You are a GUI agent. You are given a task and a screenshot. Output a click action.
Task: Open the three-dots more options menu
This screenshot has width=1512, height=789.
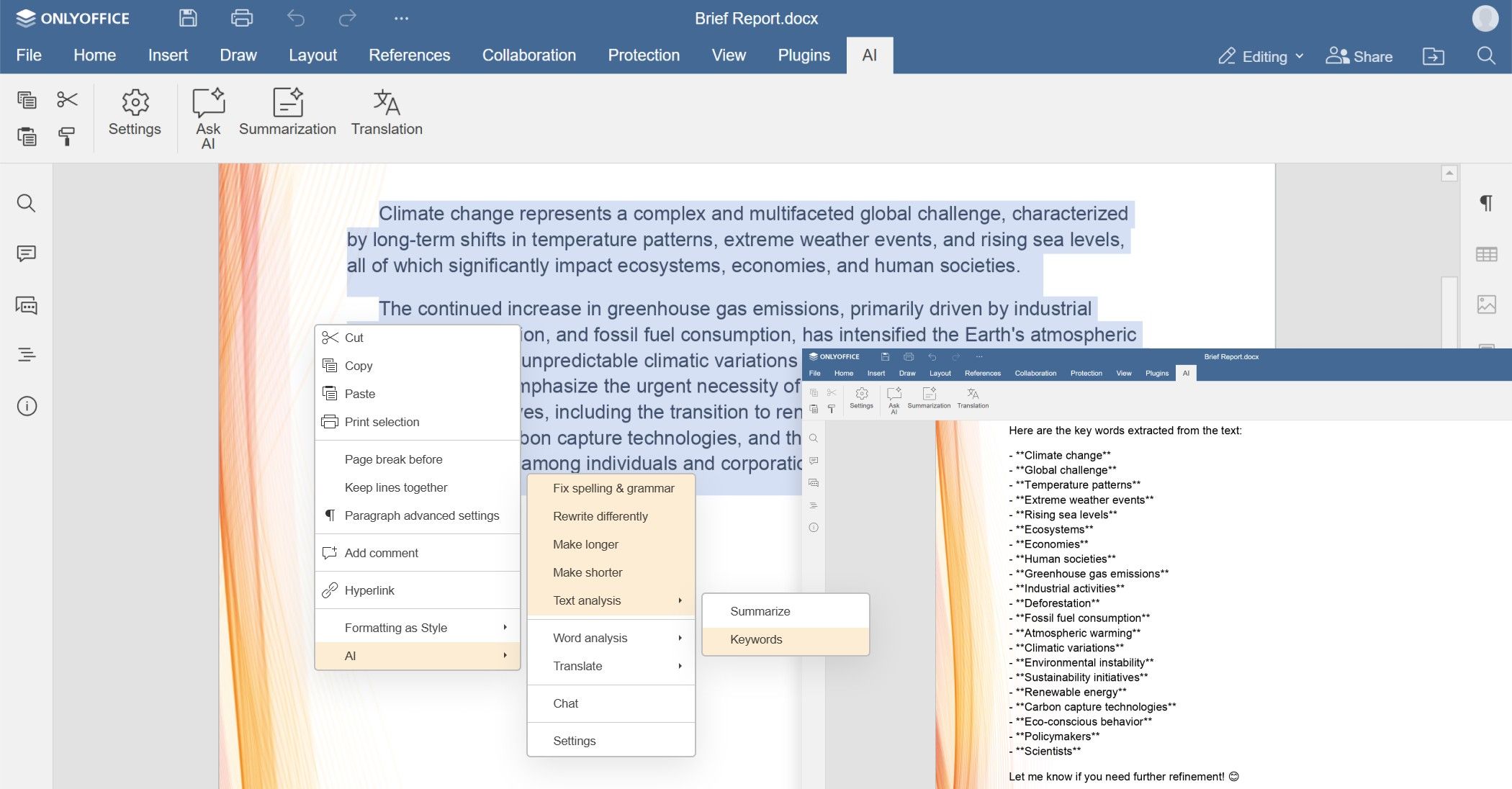[402, 19]
